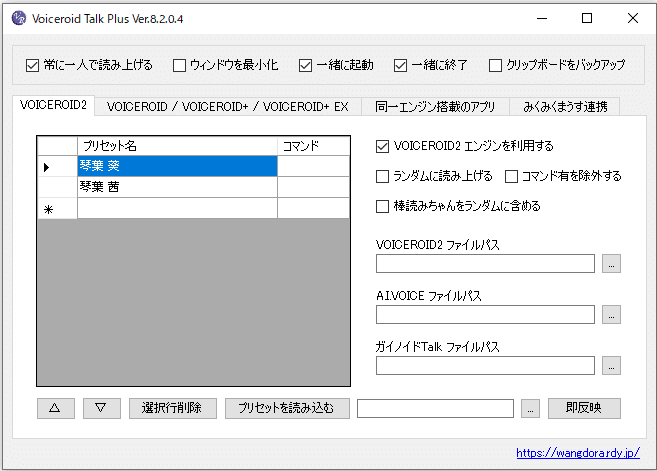Browse for VOICEROID2 file path

(x=611, y=264)
